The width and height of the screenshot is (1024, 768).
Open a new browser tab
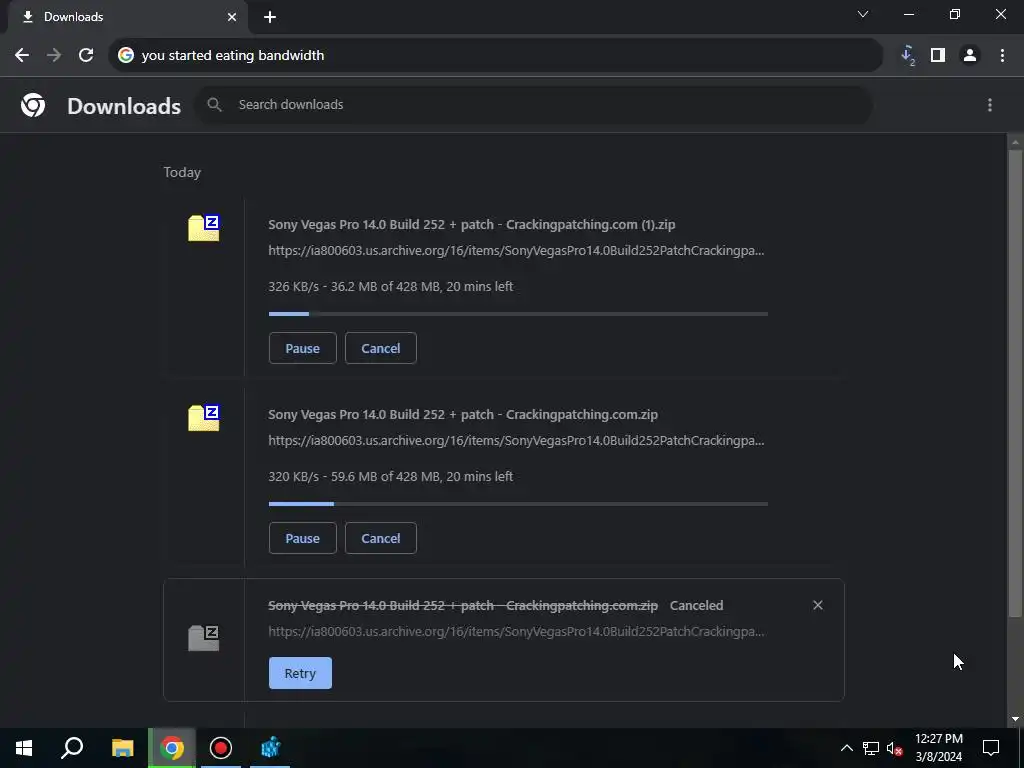click(x=270, y=17)
